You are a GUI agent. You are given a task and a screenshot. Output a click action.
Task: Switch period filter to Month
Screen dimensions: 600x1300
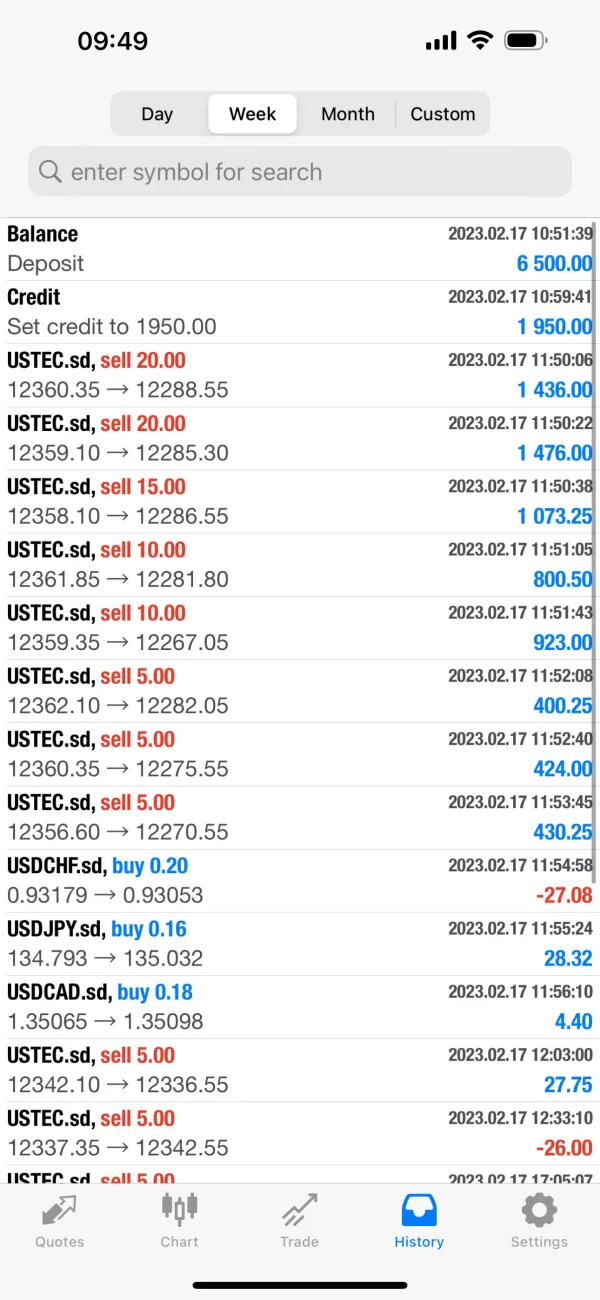click(x=348, y=114)
